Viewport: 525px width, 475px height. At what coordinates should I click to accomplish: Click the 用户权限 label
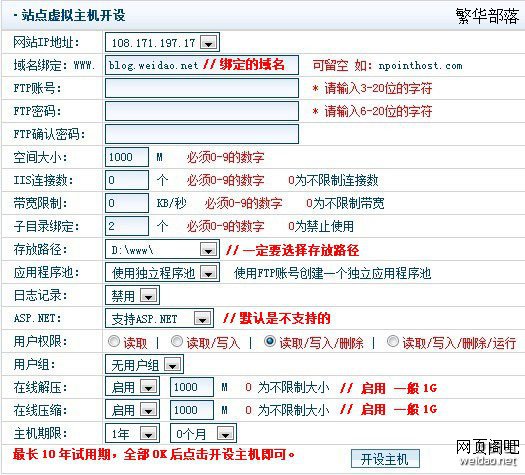pos(41,341)
